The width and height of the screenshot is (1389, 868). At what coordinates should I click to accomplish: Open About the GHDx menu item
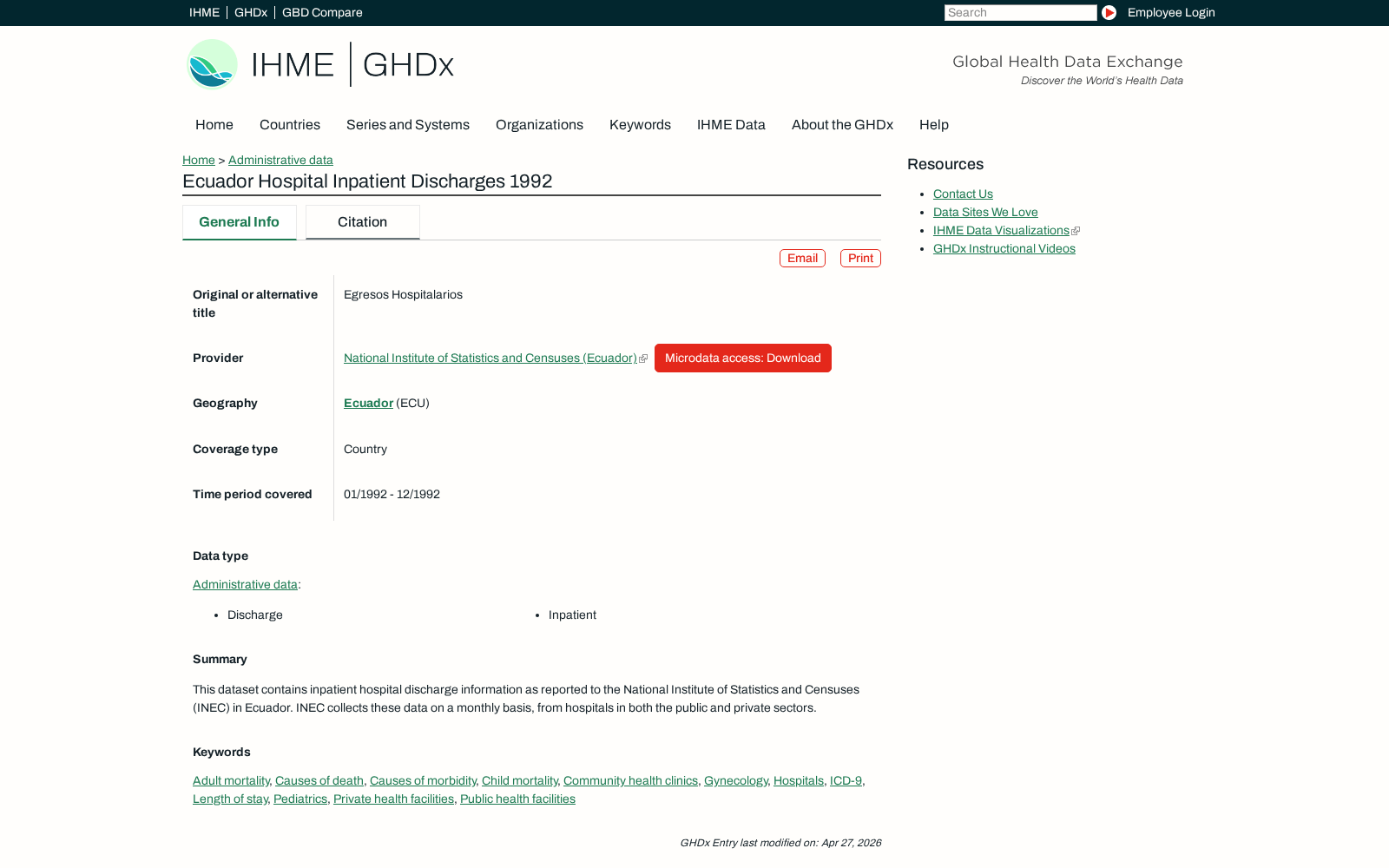pyautogui.click(x=842, y=125)
